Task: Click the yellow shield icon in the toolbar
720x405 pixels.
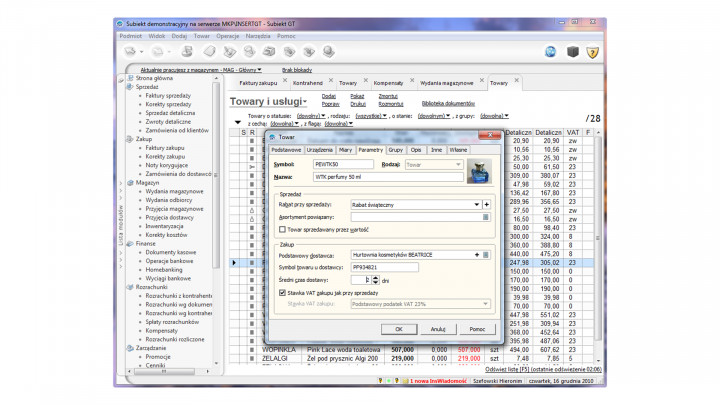Action: pyautogui.click(x=592, y=51)
